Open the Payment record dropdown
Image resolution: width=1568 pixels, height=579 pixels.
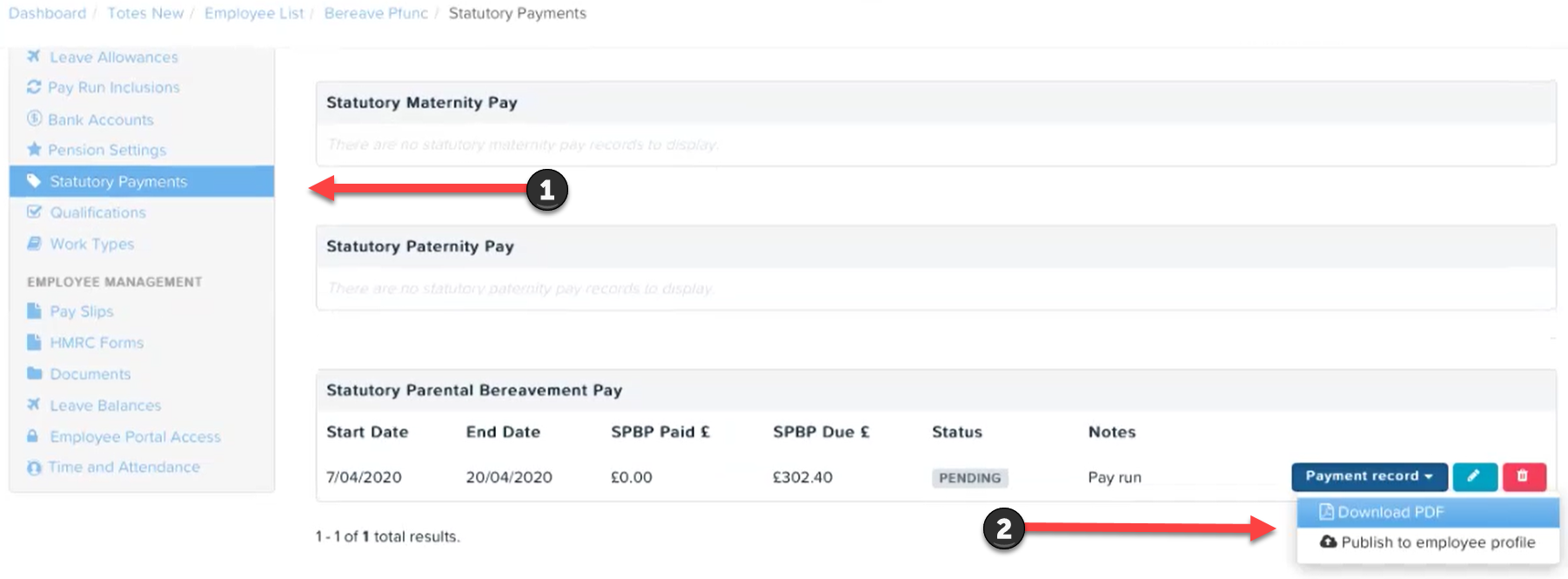tap(1370, 476)
